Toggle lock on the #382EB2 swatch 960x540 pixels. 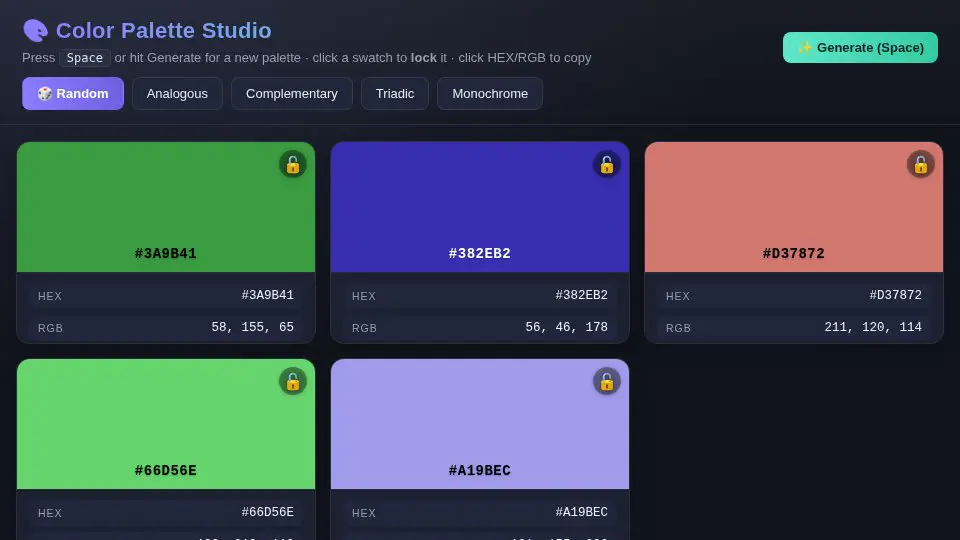(x=607, y=164)
